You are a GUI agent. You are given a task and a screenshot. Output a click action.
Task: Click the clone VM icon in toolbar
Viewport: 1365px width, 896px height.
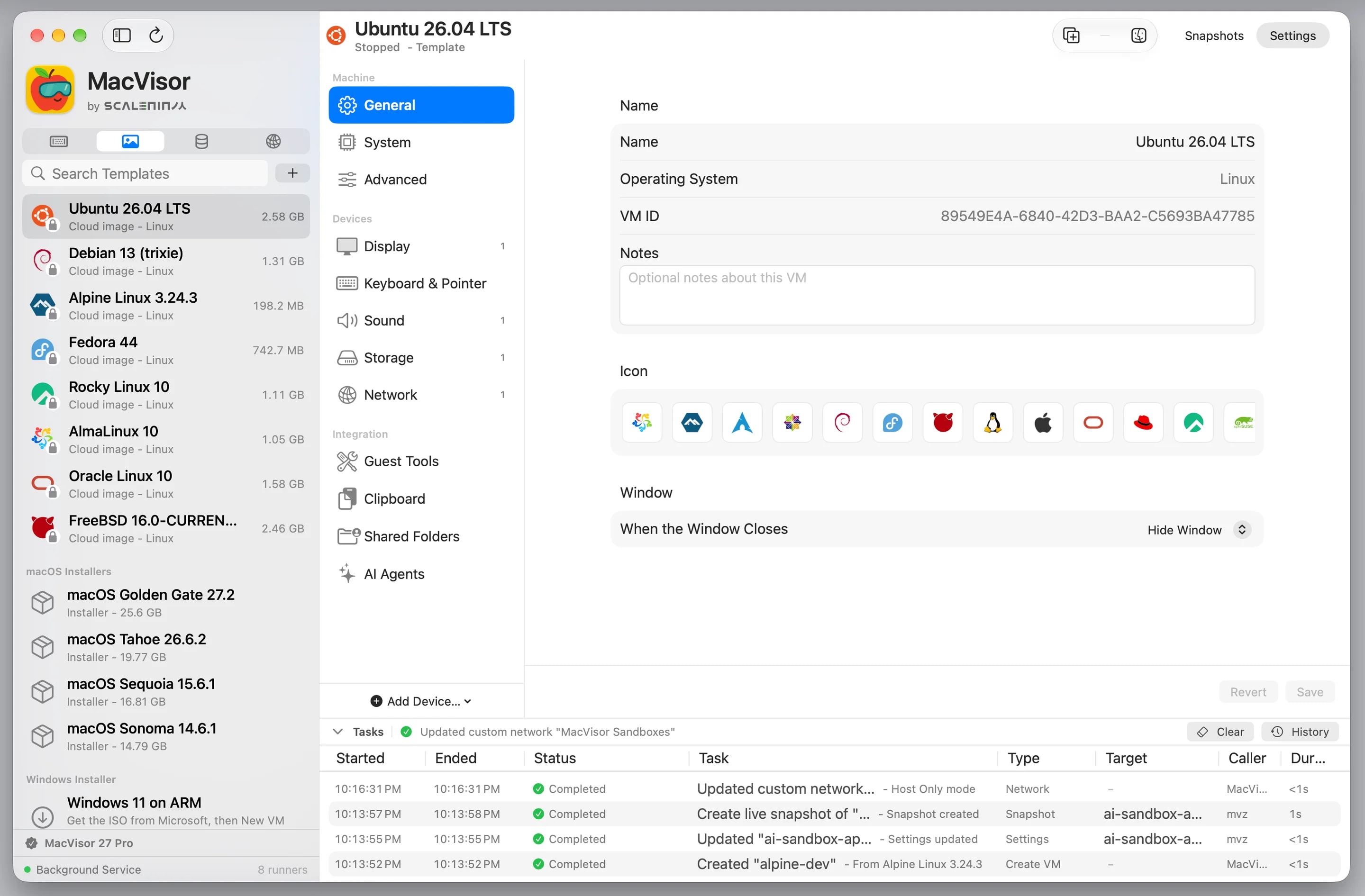(x=1071, y=36)
